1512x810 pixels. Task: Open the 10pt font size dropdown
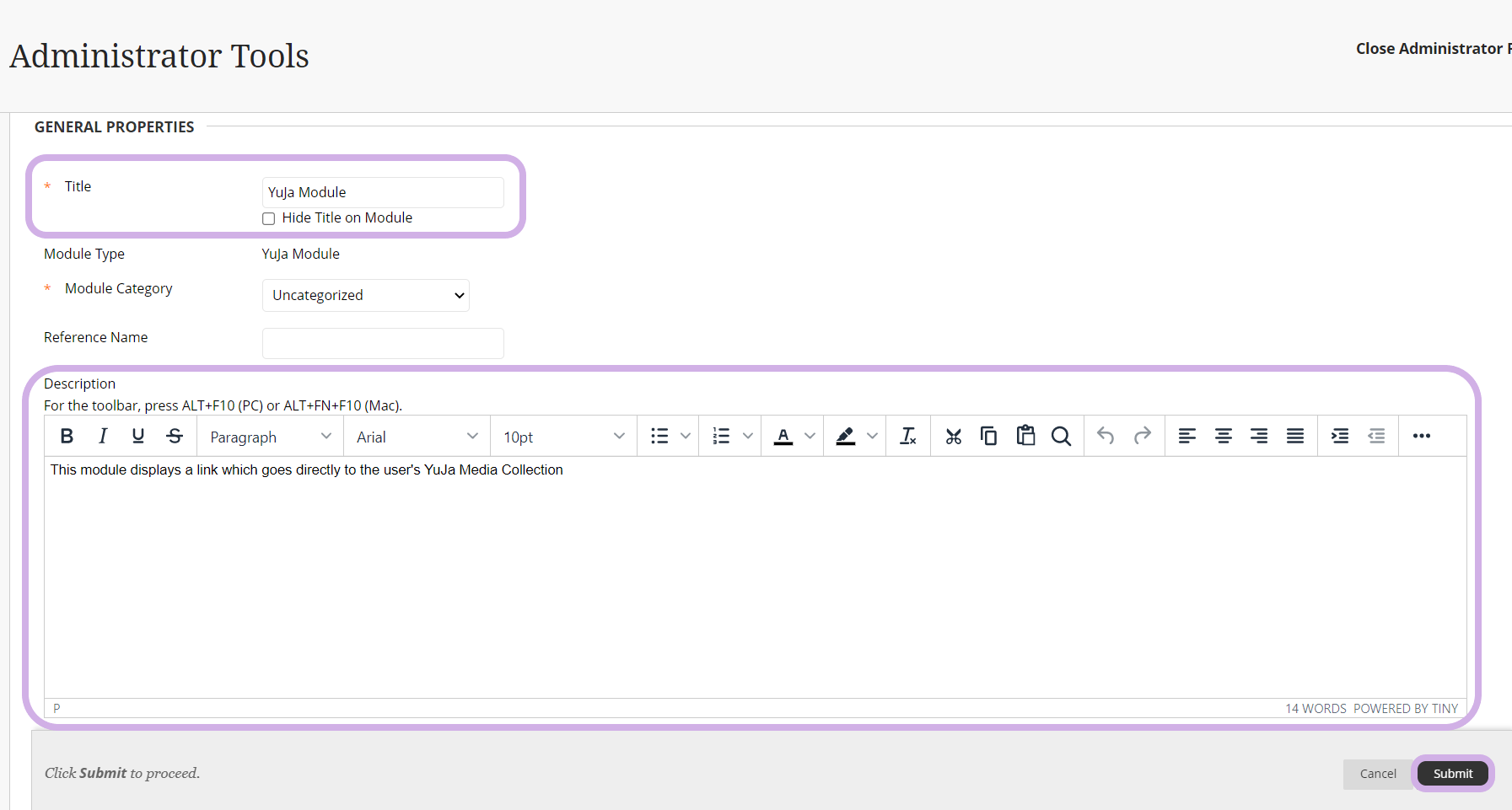(x=563, y=437)
